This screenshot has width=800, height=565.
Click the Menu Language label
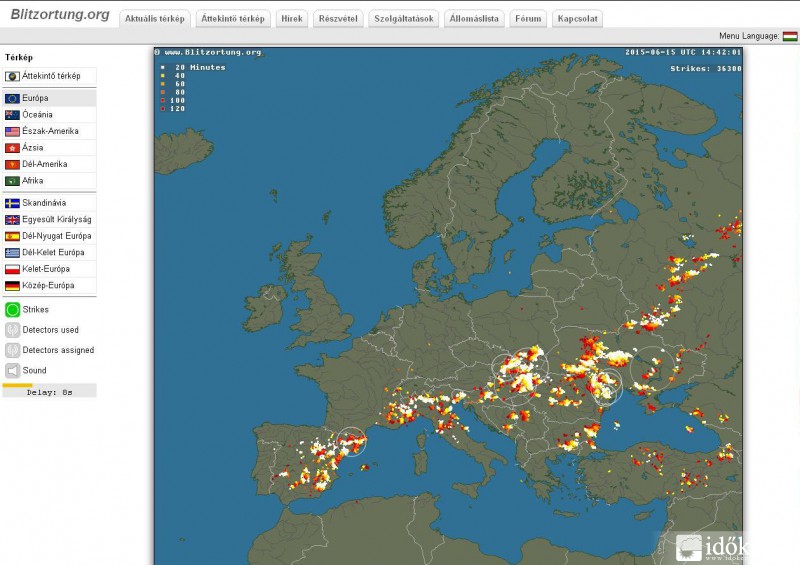click(x=749, y=36)
